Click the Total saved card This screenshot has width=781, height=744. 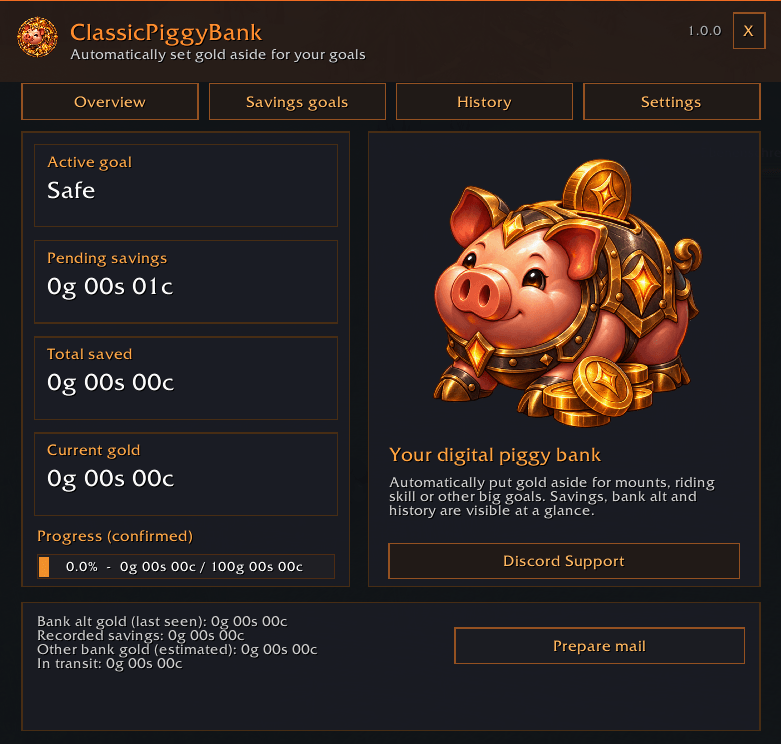pyautogui.click(x=186, y=377)
